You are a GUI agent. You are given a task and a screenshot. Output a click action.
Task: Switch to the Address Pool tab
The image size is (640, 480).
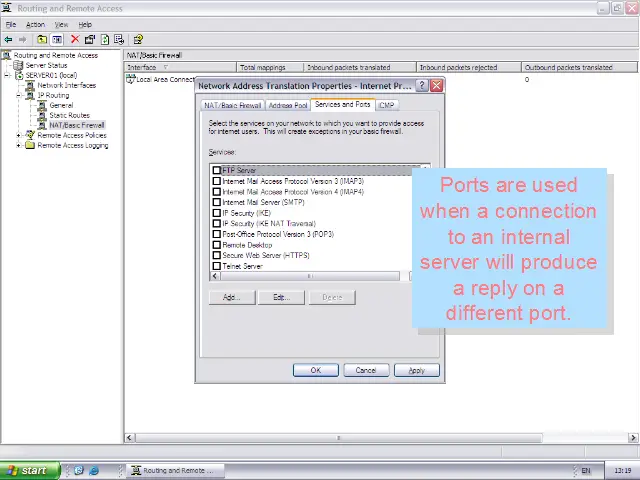[x=288, y=105]
